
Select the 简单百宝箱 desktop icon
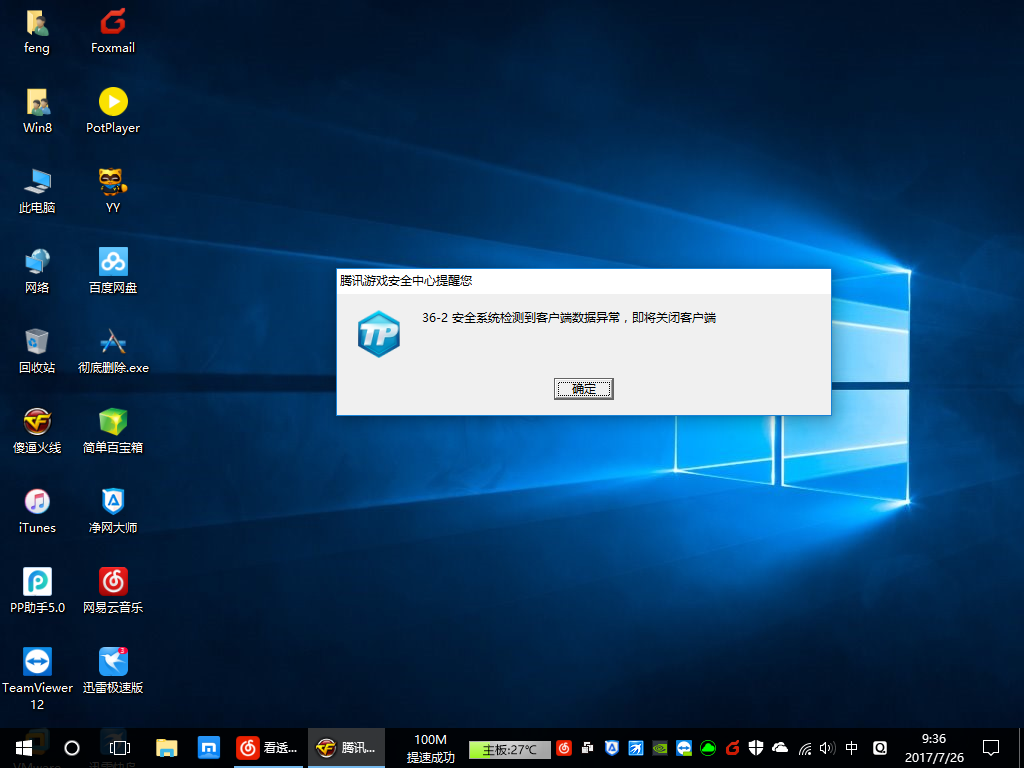coord(112,431)
